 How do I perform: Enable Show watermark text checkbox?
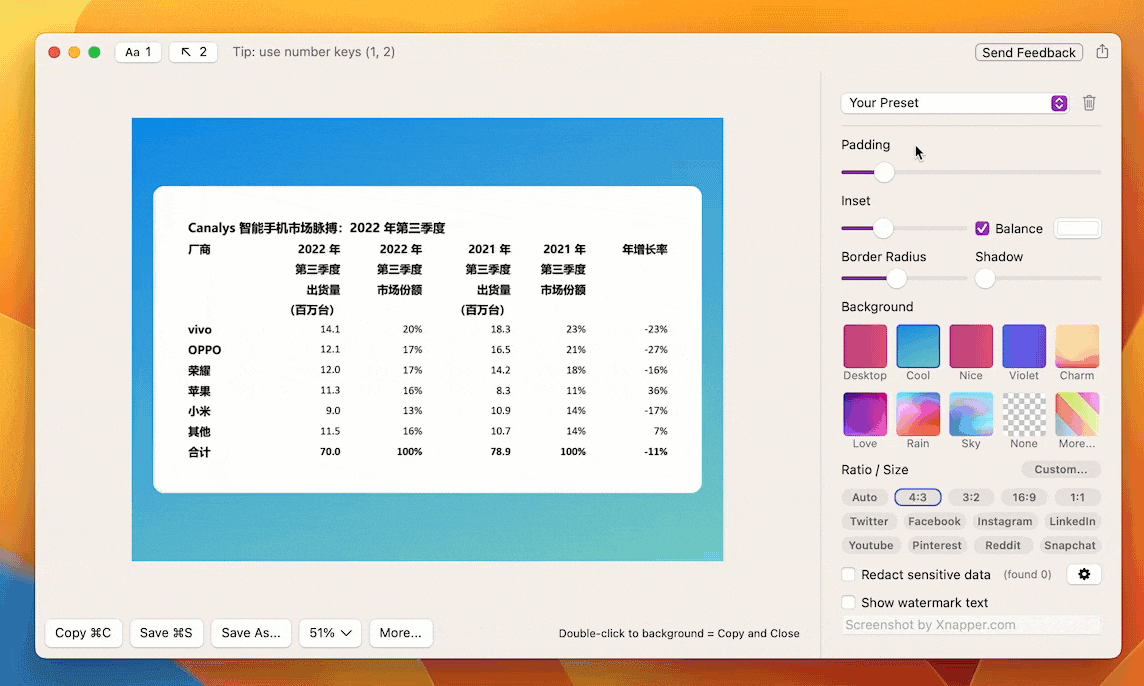[x=849, y=603]
